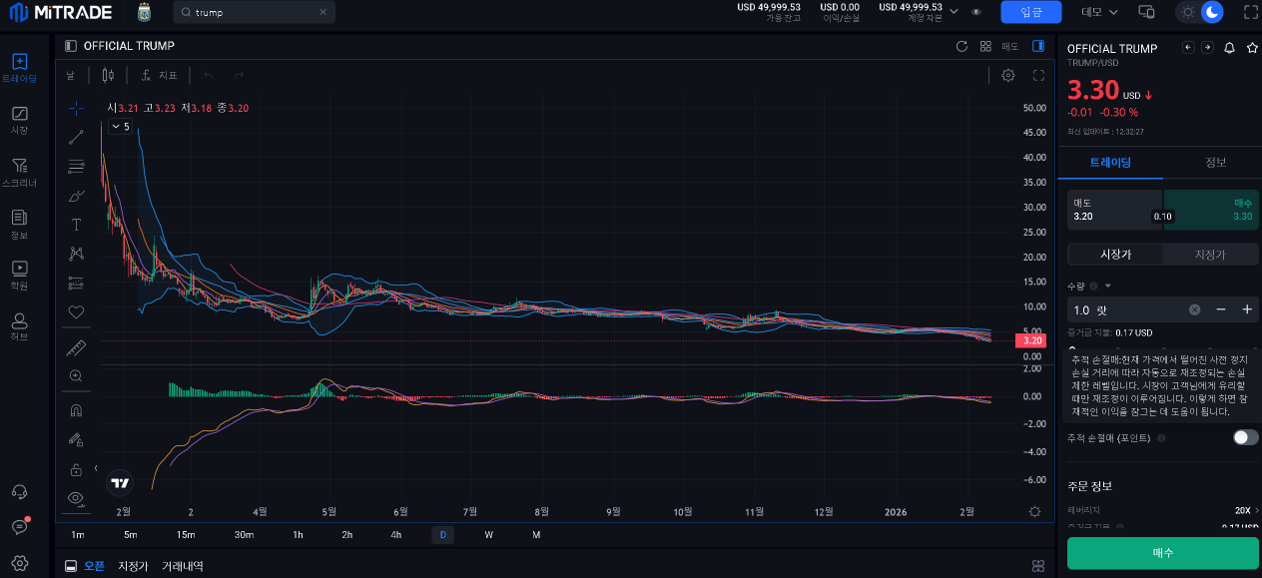Open price alert bell icon
The width and height of the screenshot is (1262, 578).
pos(1229,48)
